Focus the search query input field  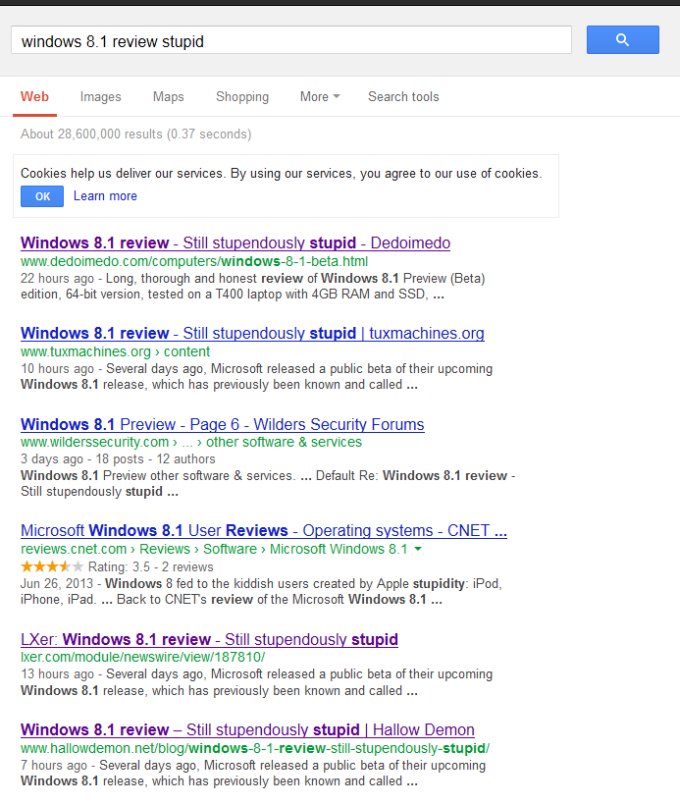coord(291,40)
